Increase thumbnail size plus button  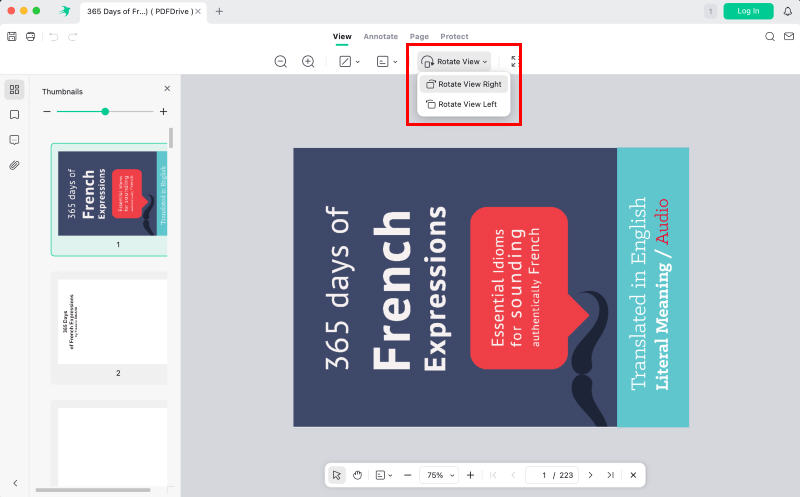[x=163, y=111]
